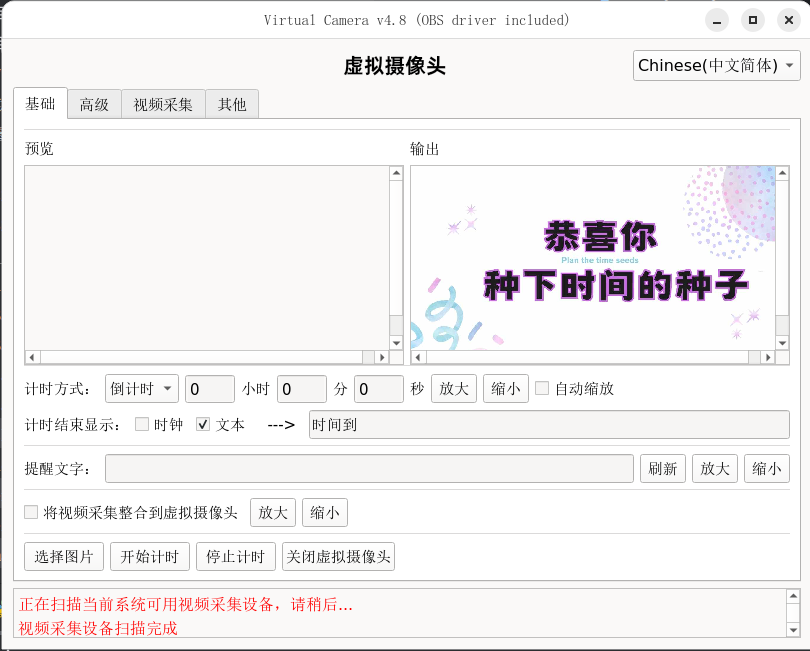
Task: Click preview pane scroll-left arrow
Action: pyautogui.click(x=32, y=357)
